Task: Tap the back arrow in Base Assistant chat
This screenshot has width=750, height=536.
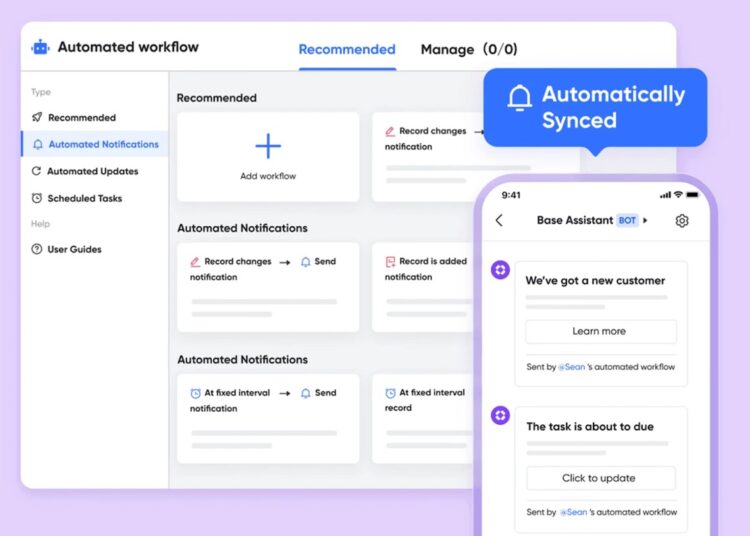Action: click(499, 220)
